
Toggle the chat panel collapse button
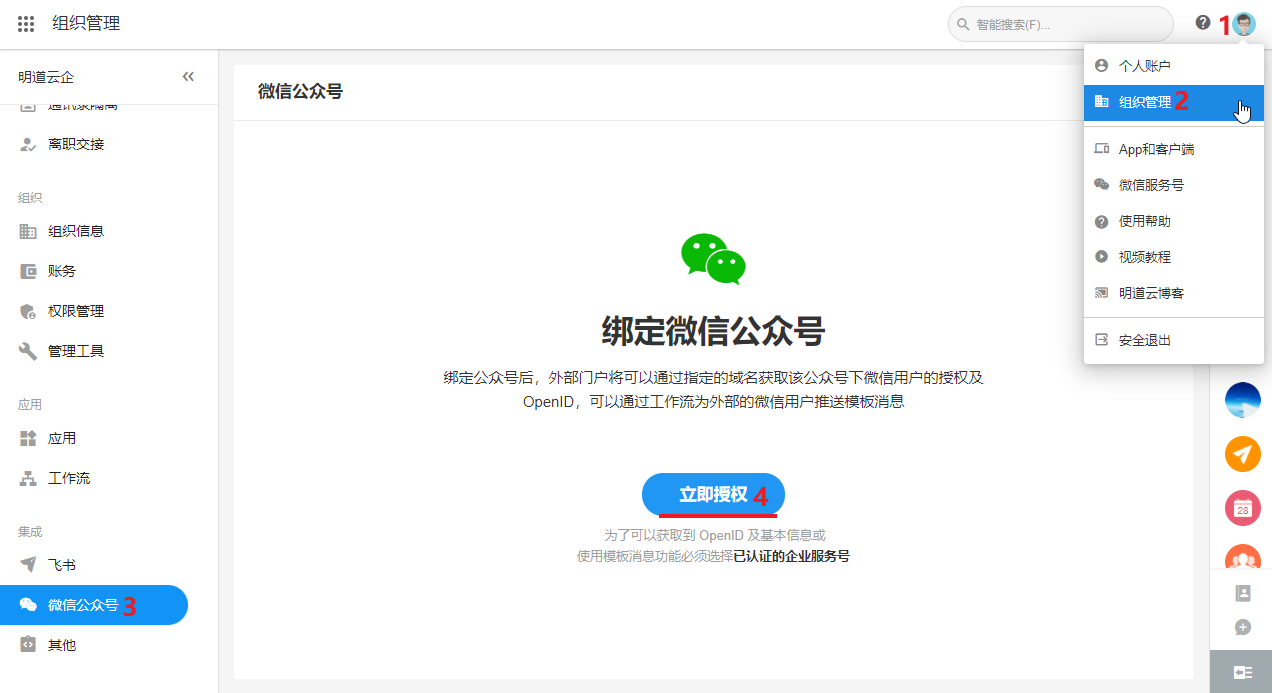click(1241, 672)
